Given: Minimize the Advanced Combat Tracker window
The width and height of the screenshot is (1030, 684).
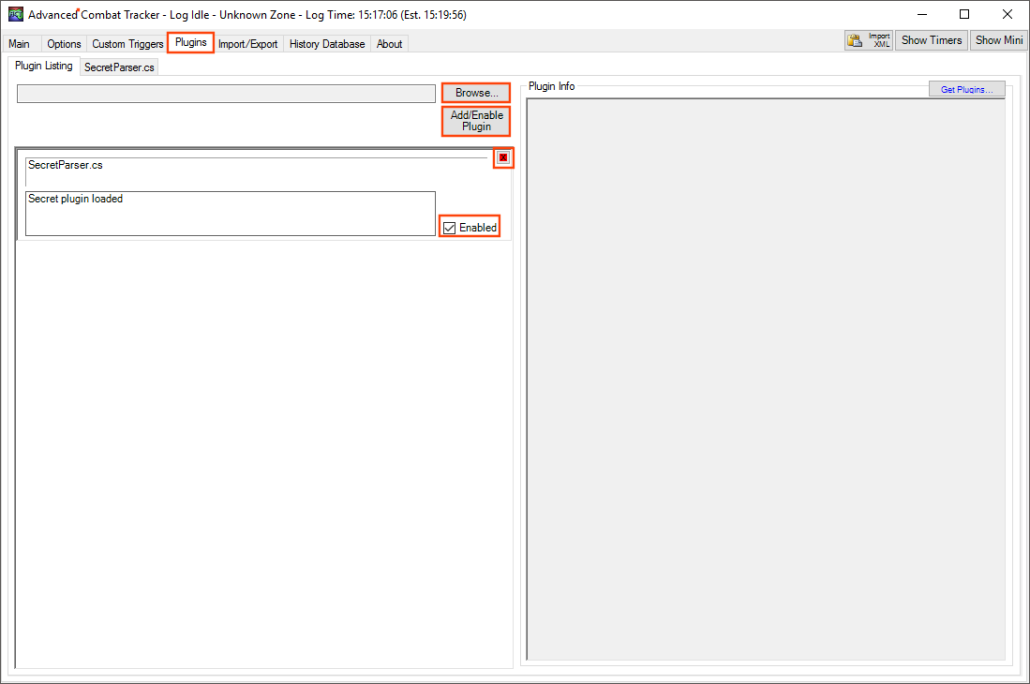Looking at the screenshot, I should click(922, 14).
